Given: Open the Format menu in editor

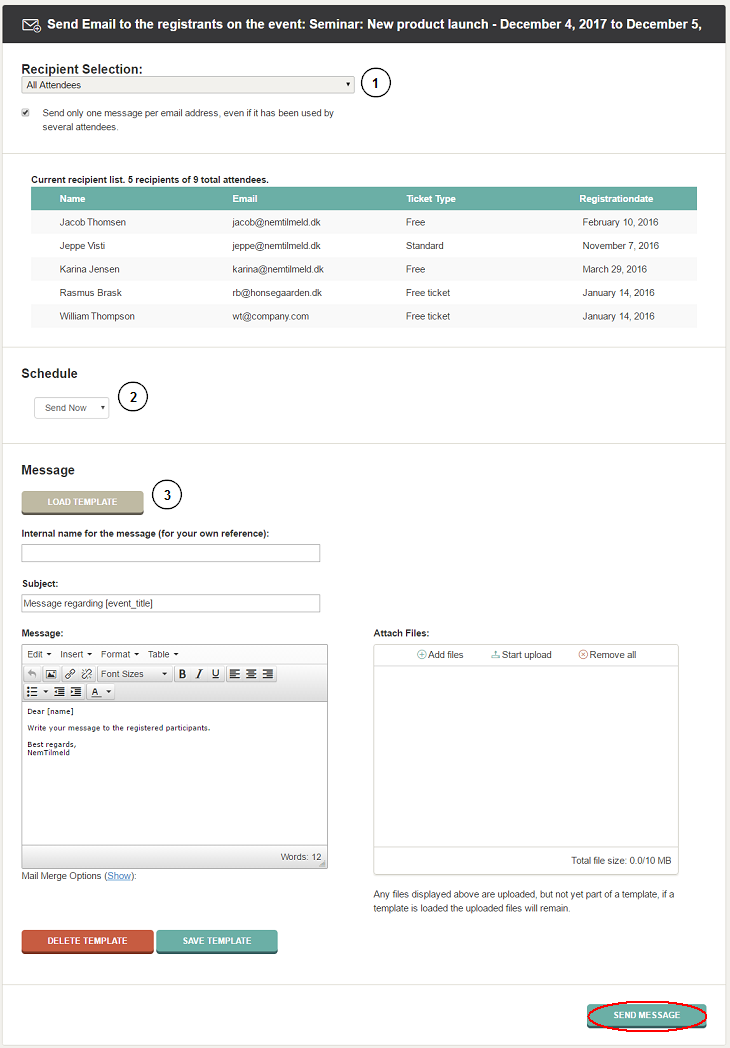Looking at the screenshot, I should pyautogui.click(x=120, y=654).
